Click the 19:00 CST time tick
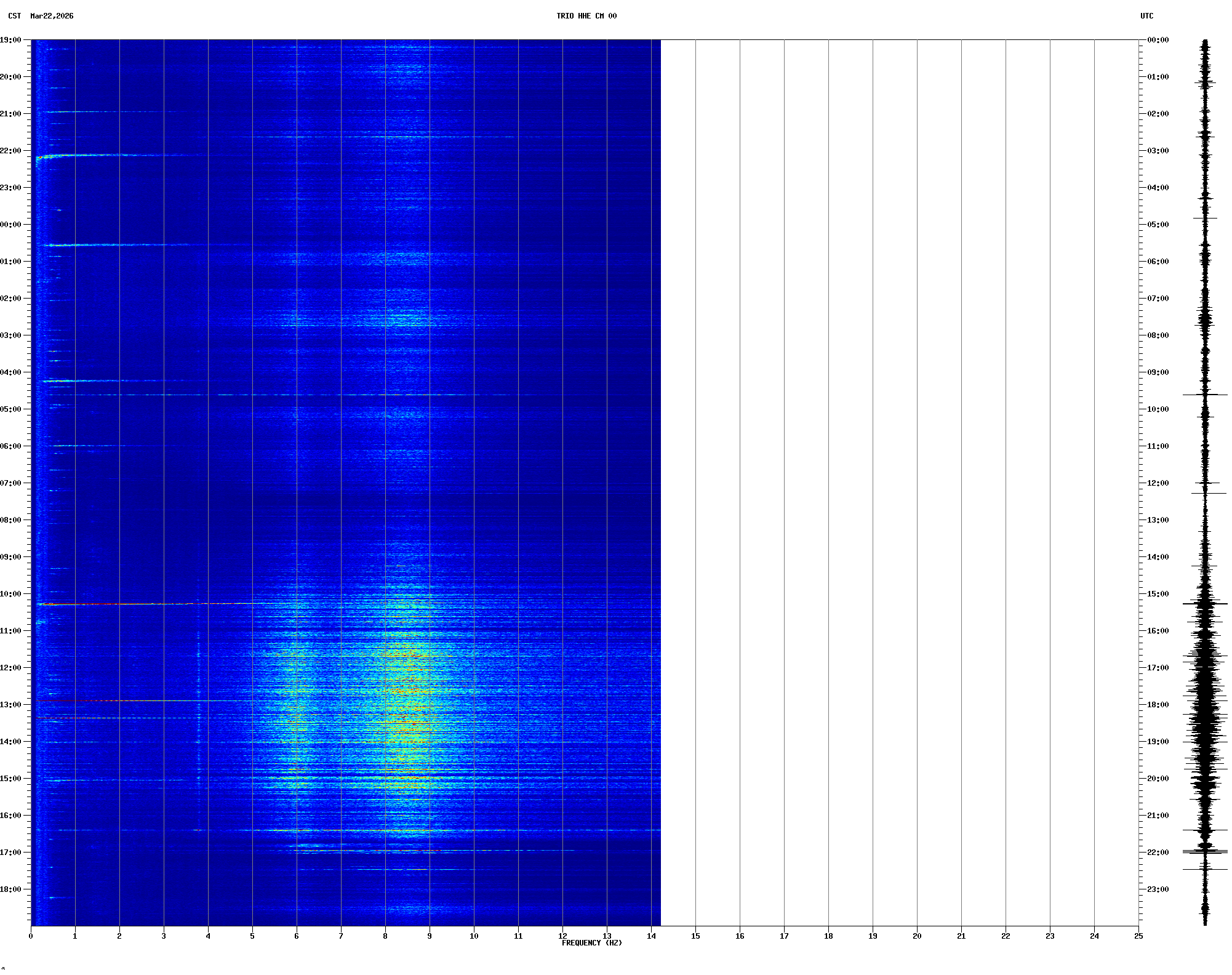Viewport: 1232px width, 975px height. (x=11, y=40)
